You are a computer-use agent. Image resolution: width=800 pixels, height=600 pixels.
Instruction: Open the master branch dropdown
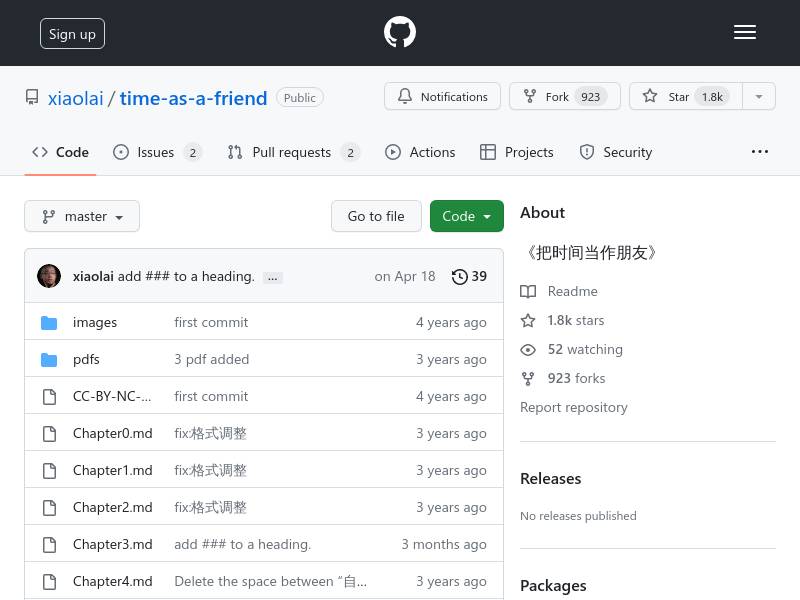point(82,216)
